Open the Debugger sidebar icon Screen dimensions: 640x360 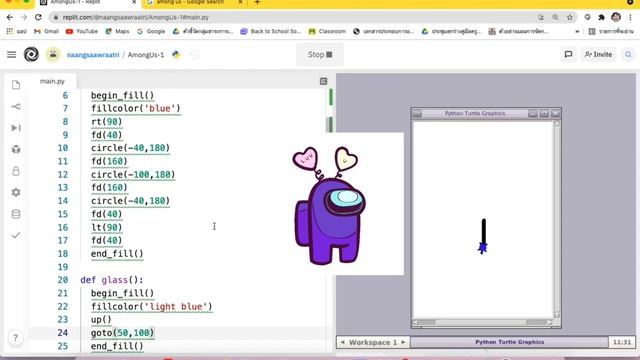[16, 128]
